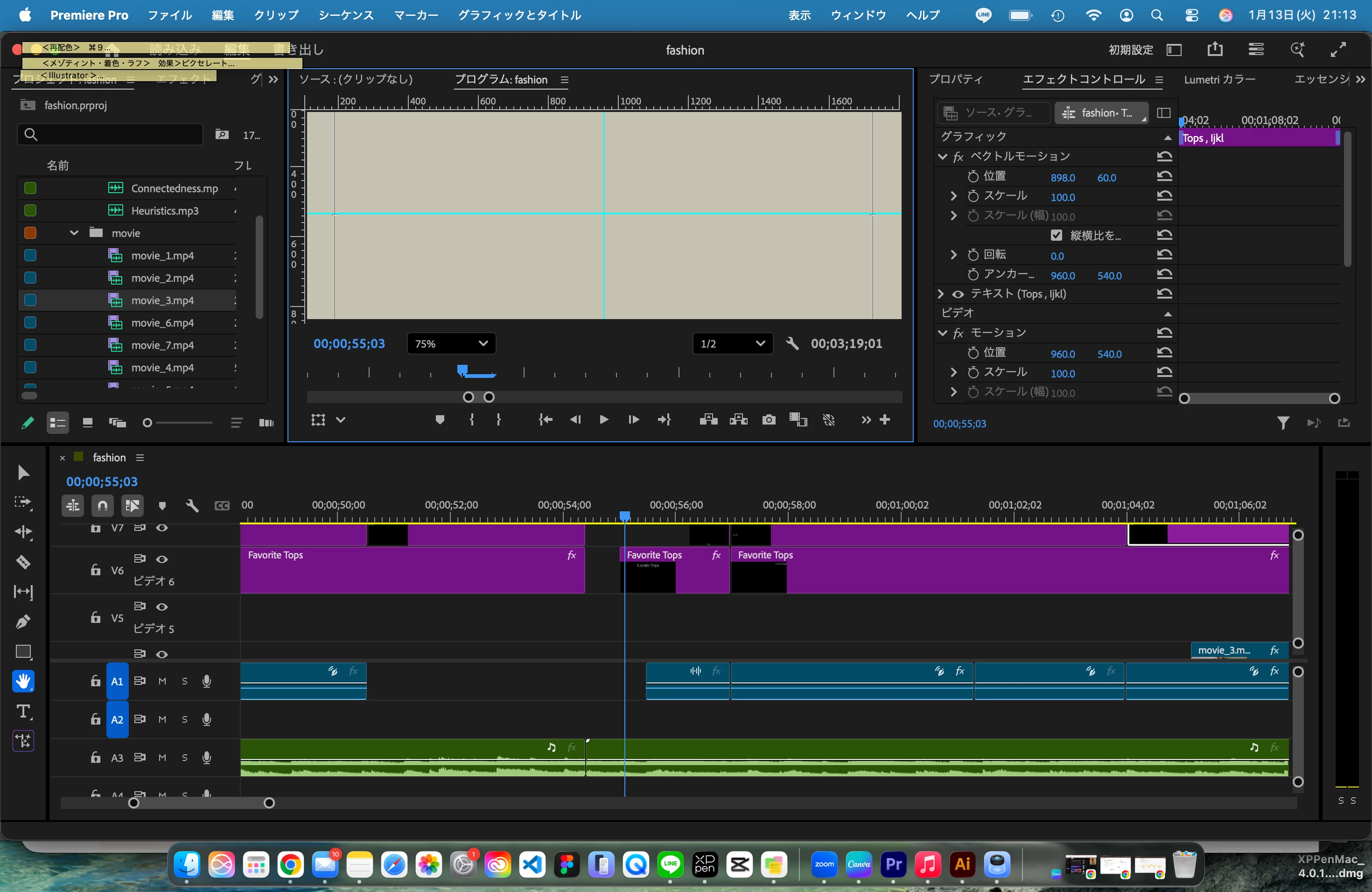Open the シーケンス menu
Screen dimensions: 1372x892
tap(346, 15)
